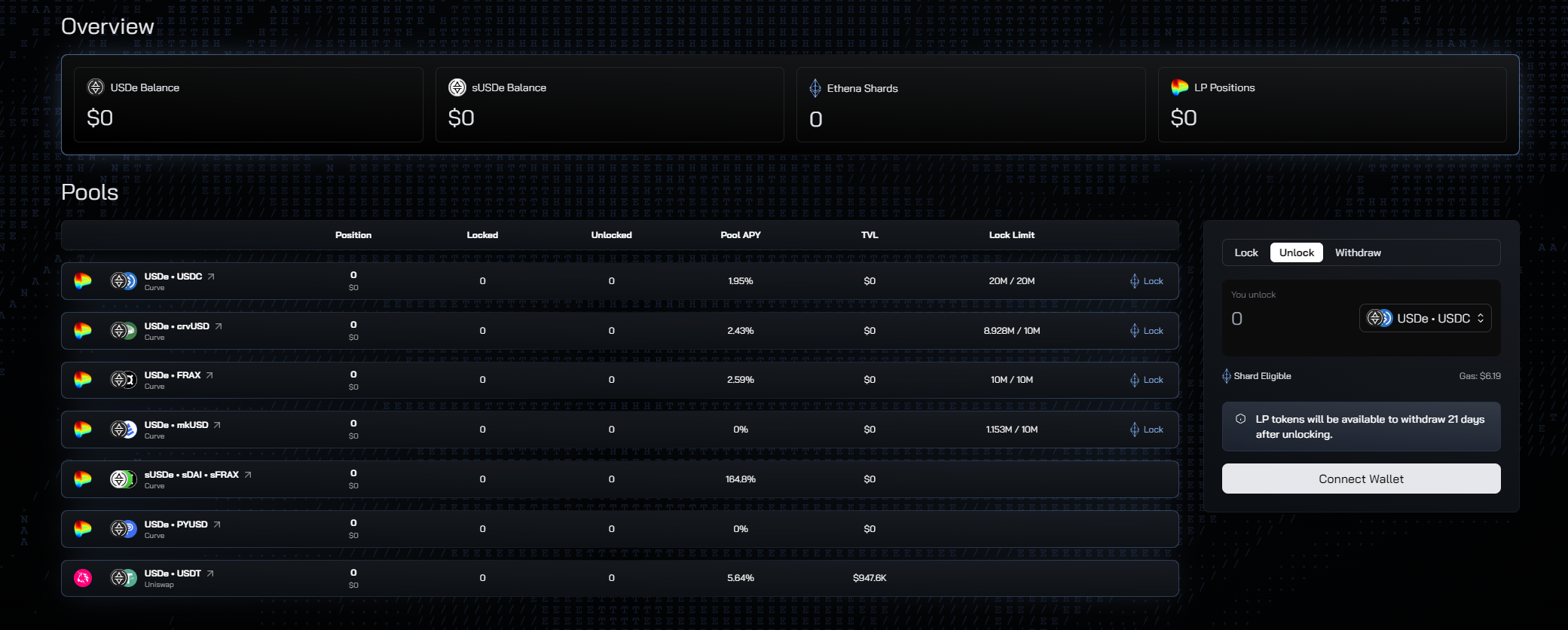The width and height of the screenshot is (1568, 630).
Task: Click the Shard Eligible label
Action: point(1262,376)
